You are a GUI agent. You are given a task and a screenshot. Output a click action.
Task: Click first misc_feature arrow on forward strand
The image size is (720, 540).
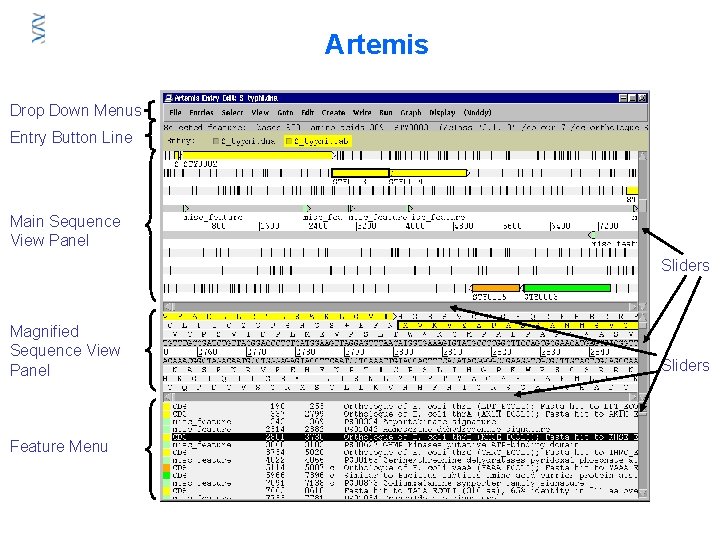point(186,208)
